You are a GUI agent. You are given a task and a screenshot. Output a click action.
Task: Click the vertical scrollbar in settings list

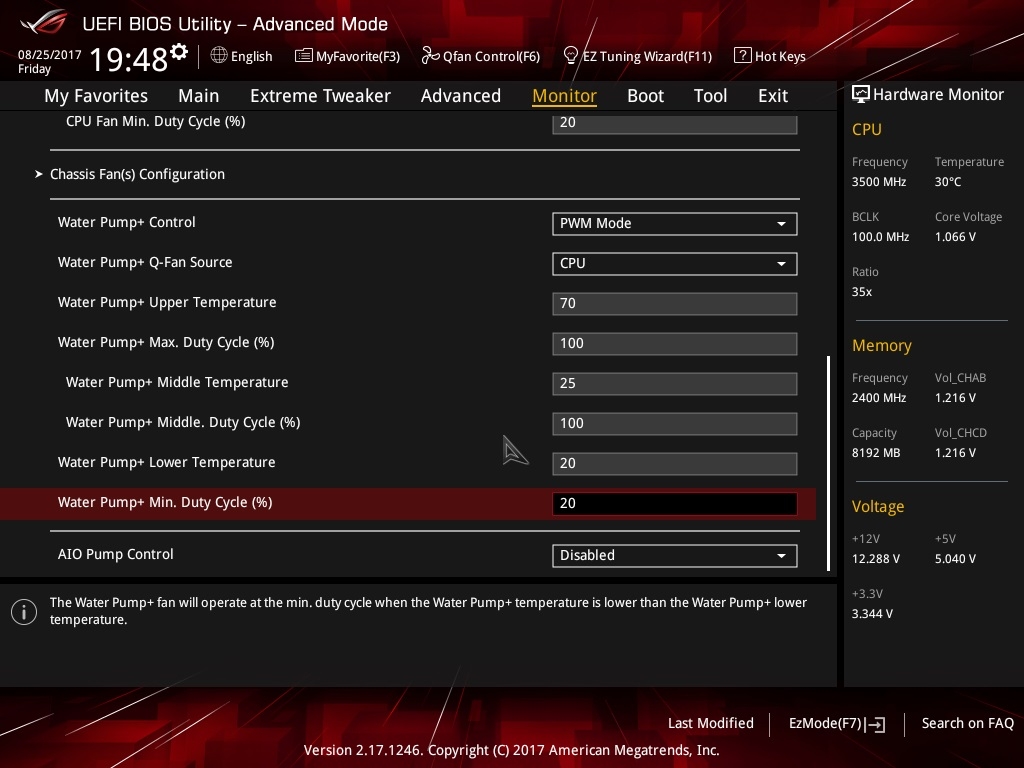(x=828, y=462)
